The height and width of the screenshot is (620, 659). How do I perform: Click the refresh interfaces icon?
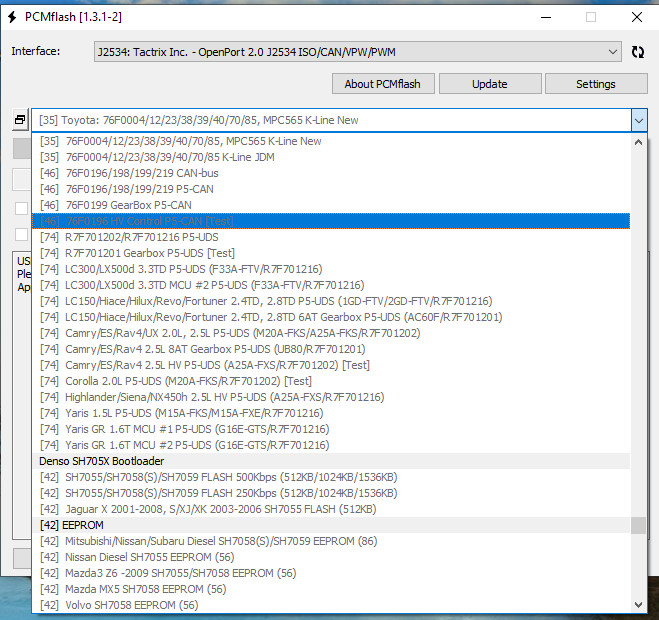coord(638,52)
